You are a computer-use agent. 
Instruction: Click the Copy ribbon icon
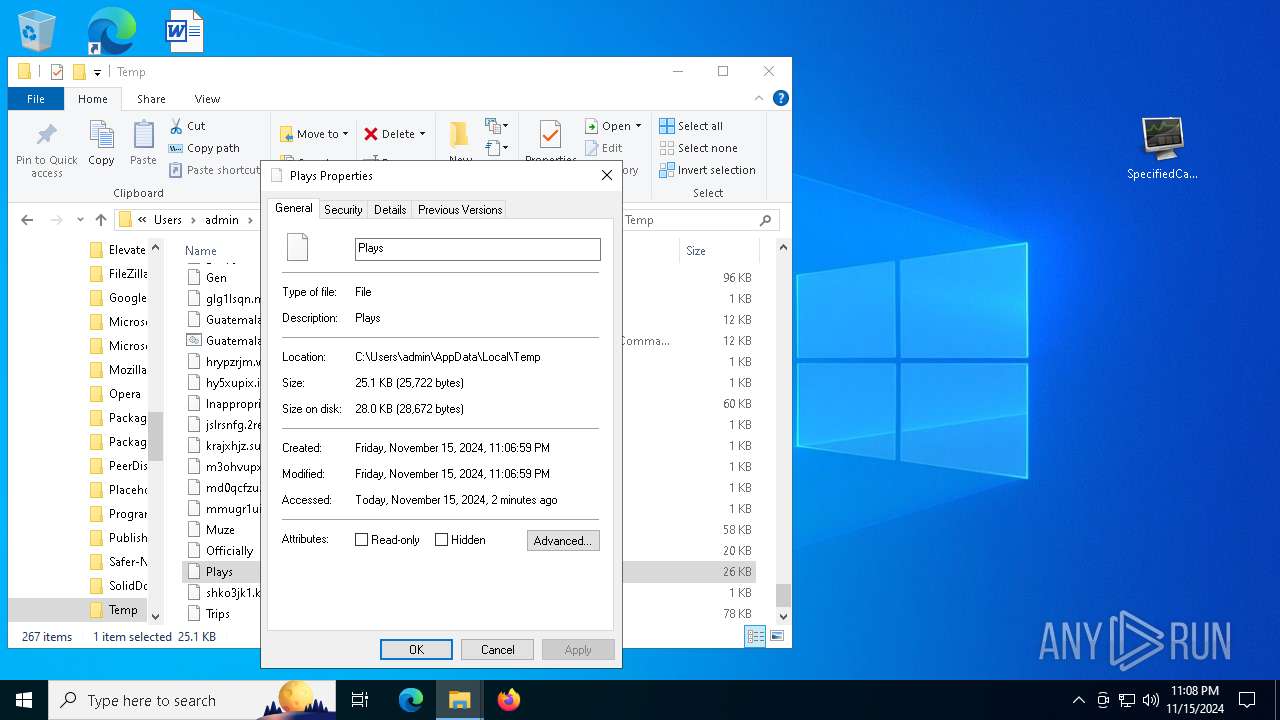pyautogui.click(x=101, y=135)
